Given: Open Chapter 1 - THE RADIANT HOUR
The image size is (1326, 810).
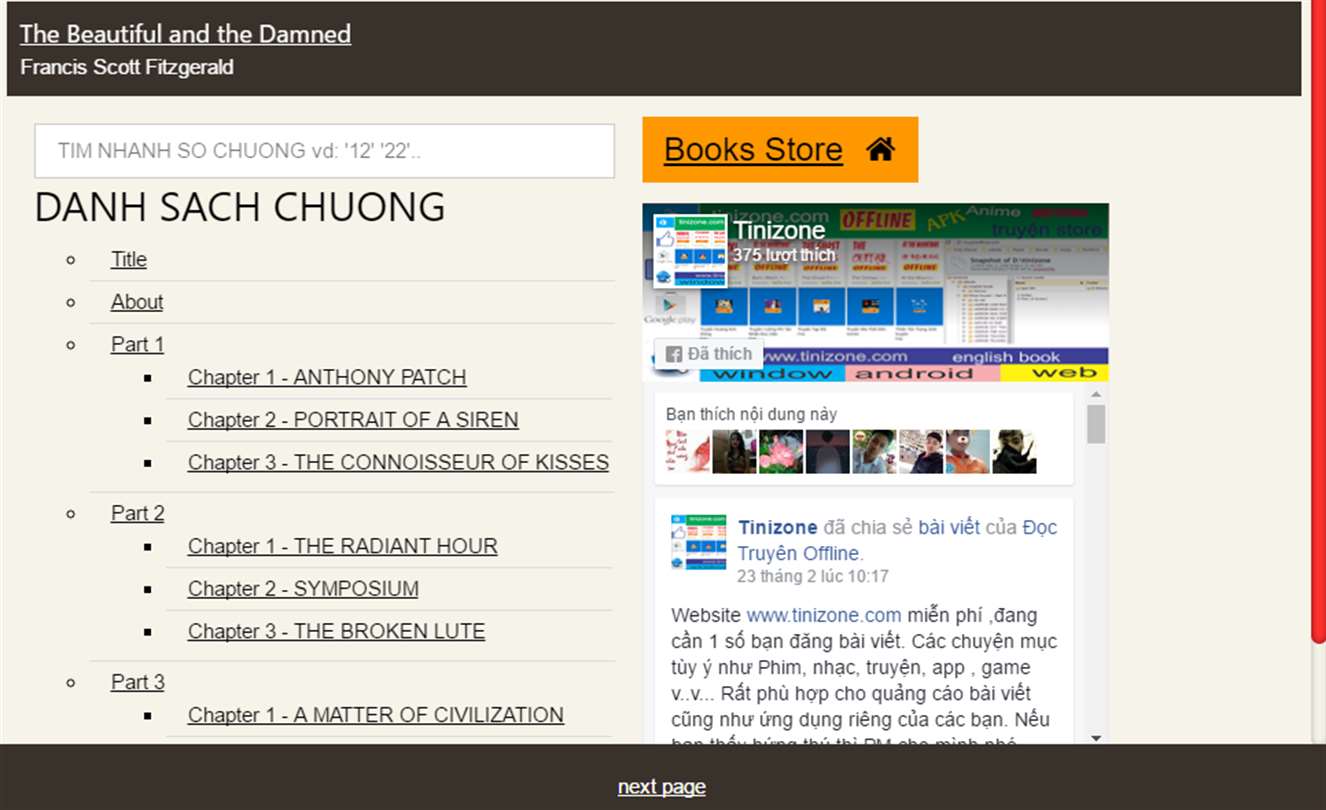Looking at the screenshot, I should click(343, 546).
